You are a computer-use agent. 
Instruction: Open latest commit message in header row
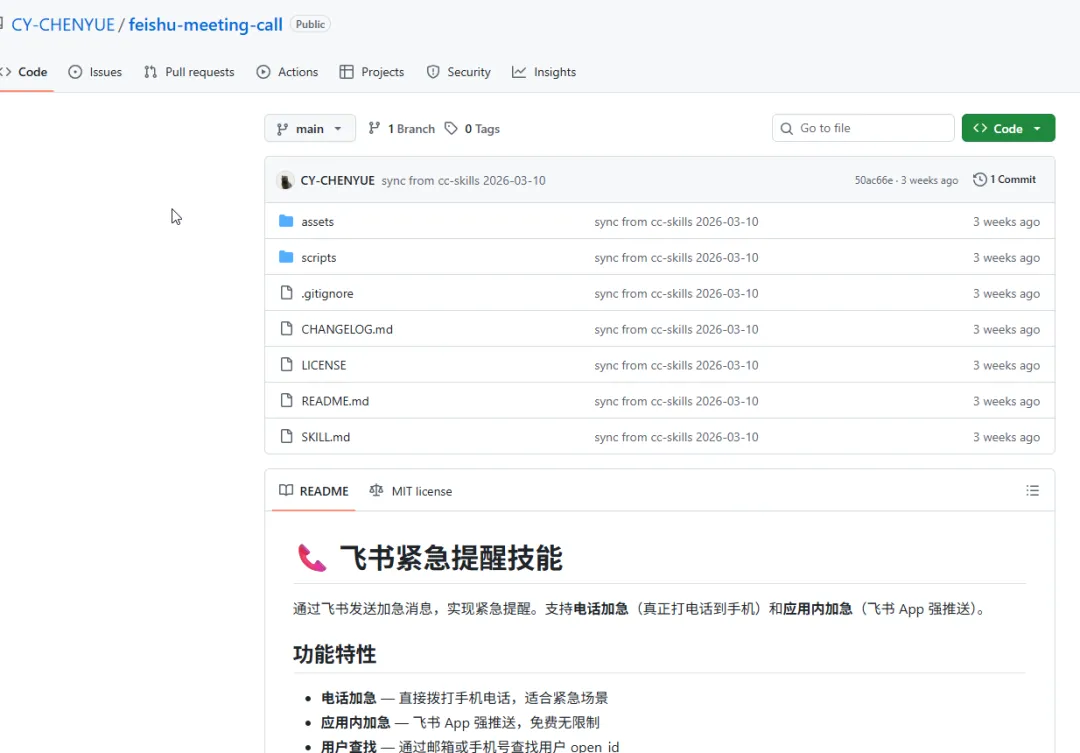click(x=464, y=180)
